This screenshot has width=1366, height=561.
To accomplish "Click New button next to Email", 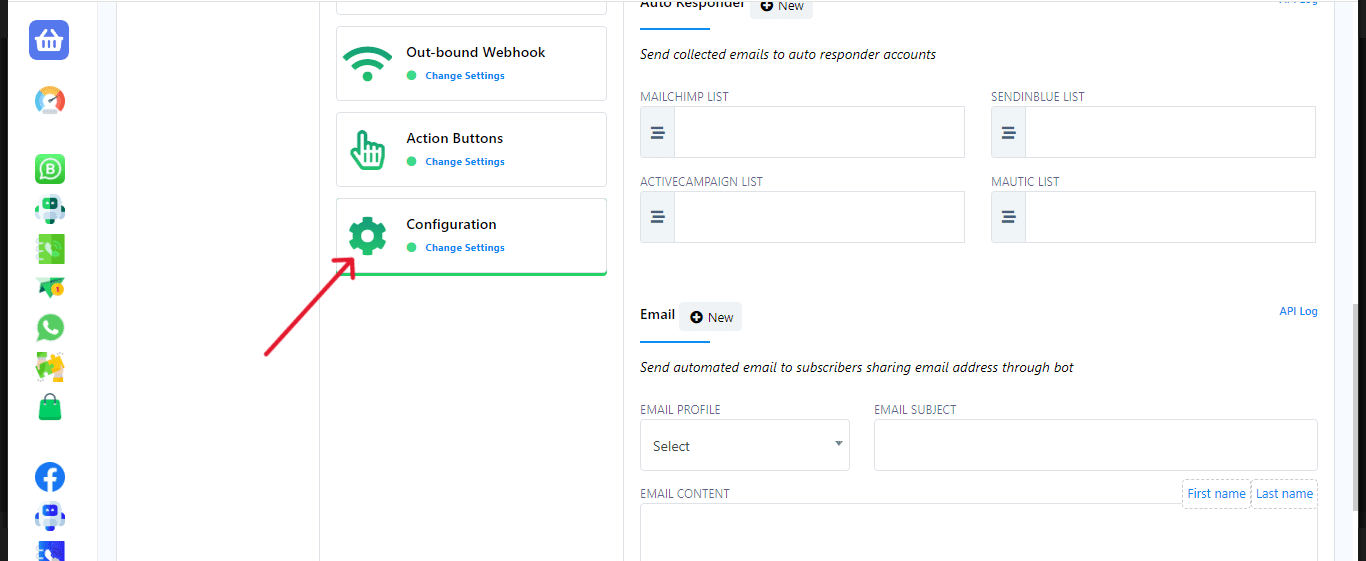I will point(711,317).
